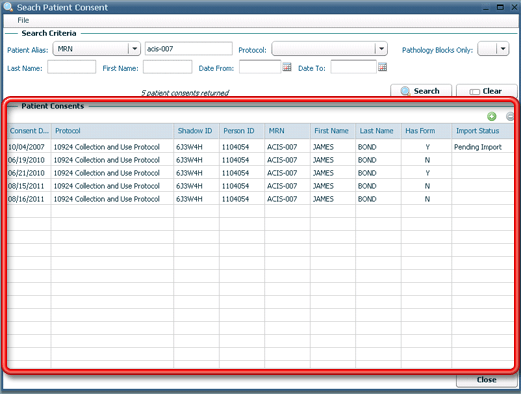Open the File menu
The height and width of the screenshot is (394, 521).
(23, 20)
